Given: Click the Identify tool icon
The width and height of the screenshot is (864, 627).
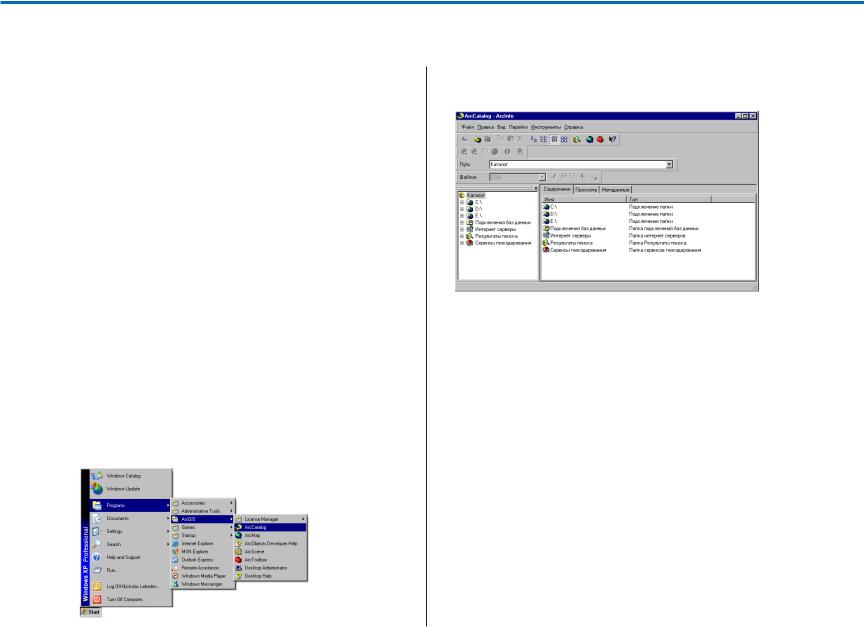Looking at the screenshot, I should 507,152.
